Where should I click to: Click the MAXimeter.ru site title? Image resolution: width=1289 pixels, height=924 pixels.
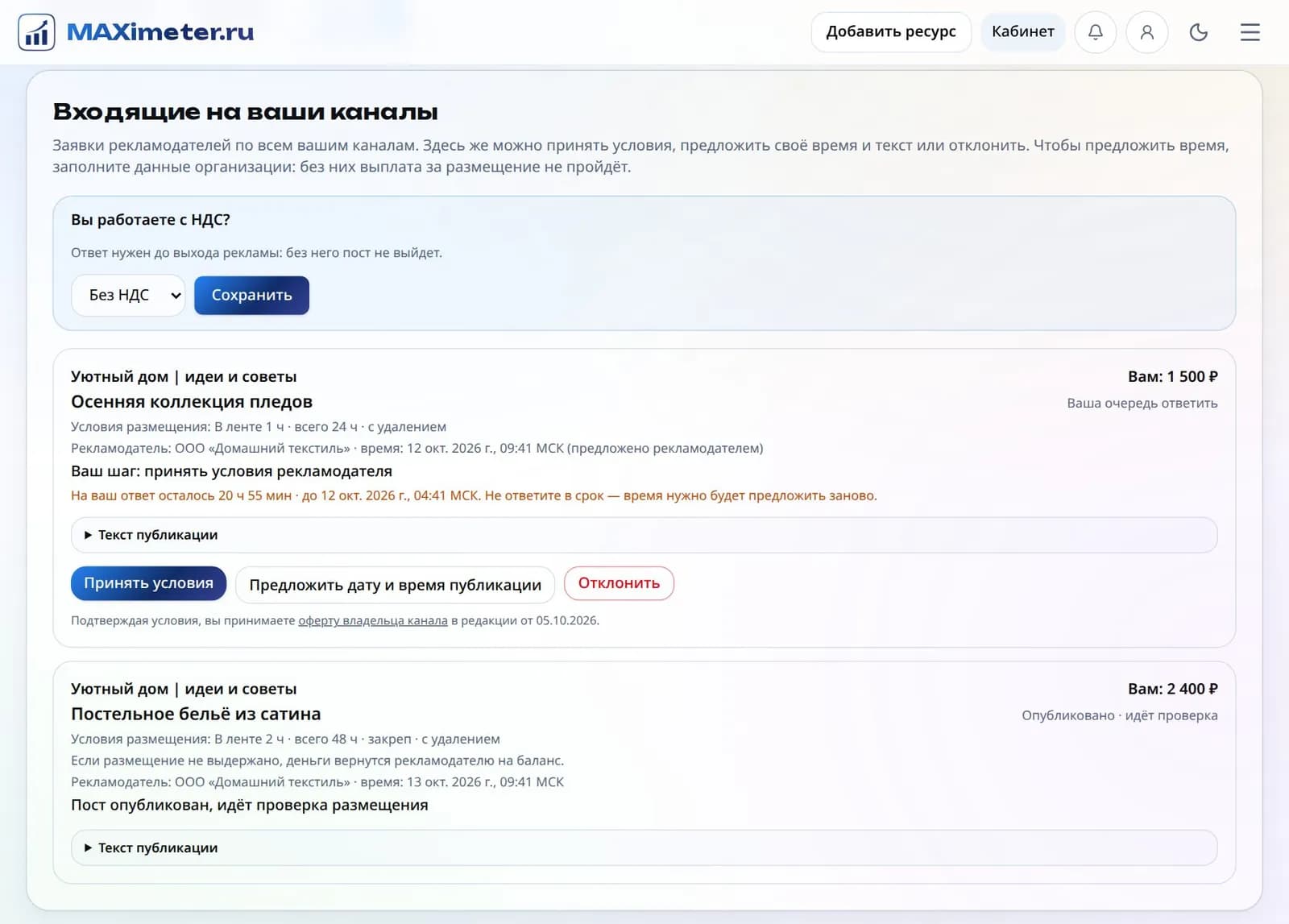click(160, 32)
